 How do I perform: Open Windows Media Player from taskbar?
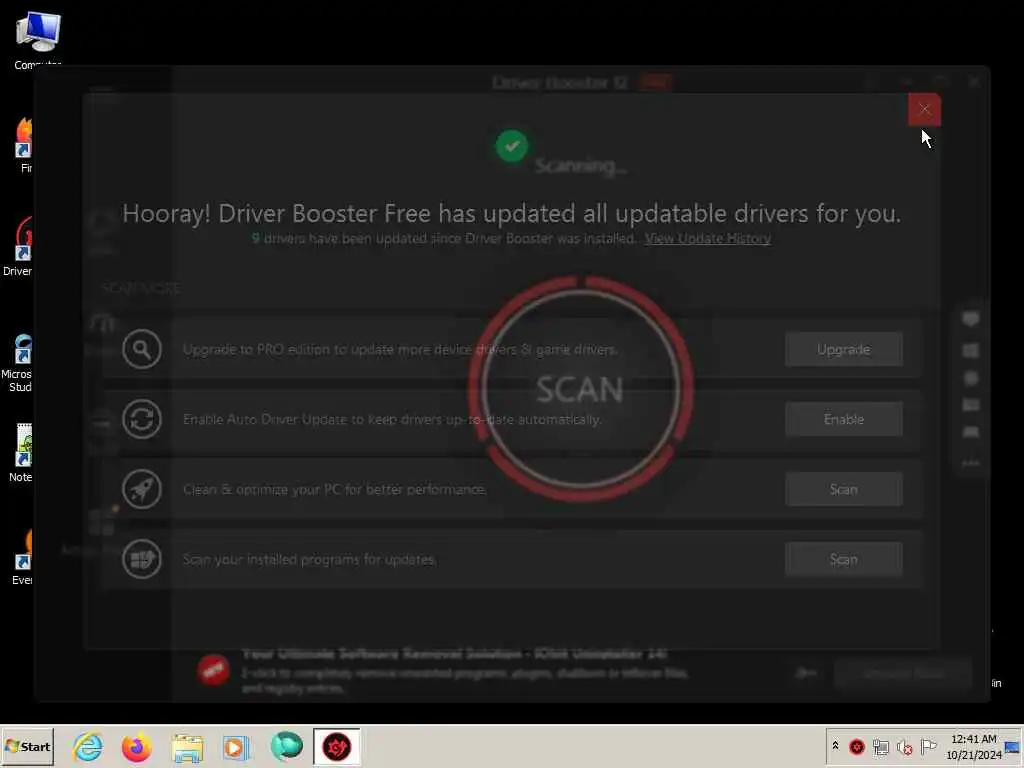pos(236,747)
